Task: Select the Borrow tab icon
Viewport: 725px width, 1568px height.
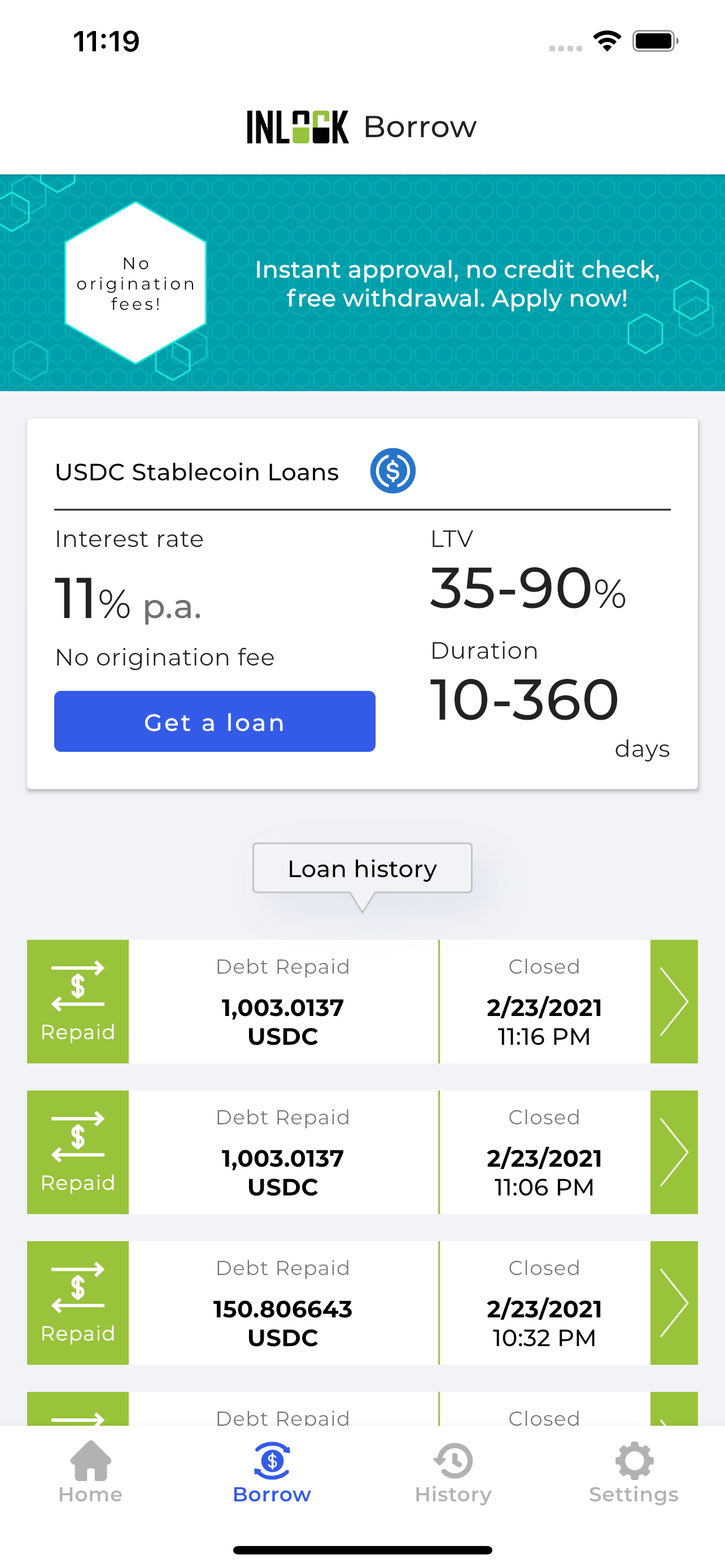Action: click(x=272, y=1460)
